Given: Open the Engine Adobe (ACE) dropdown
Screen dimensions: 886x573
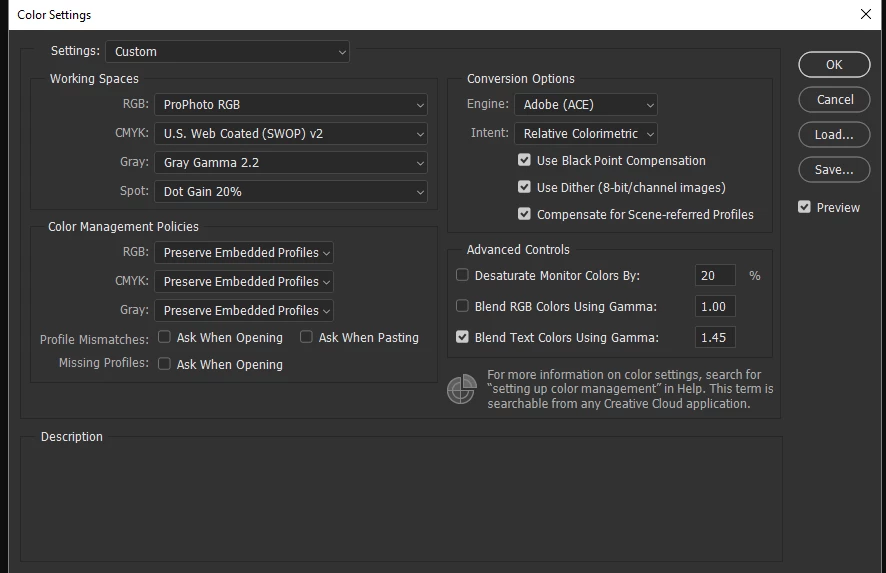Looking at the screenshot, I should coord(585,105).
